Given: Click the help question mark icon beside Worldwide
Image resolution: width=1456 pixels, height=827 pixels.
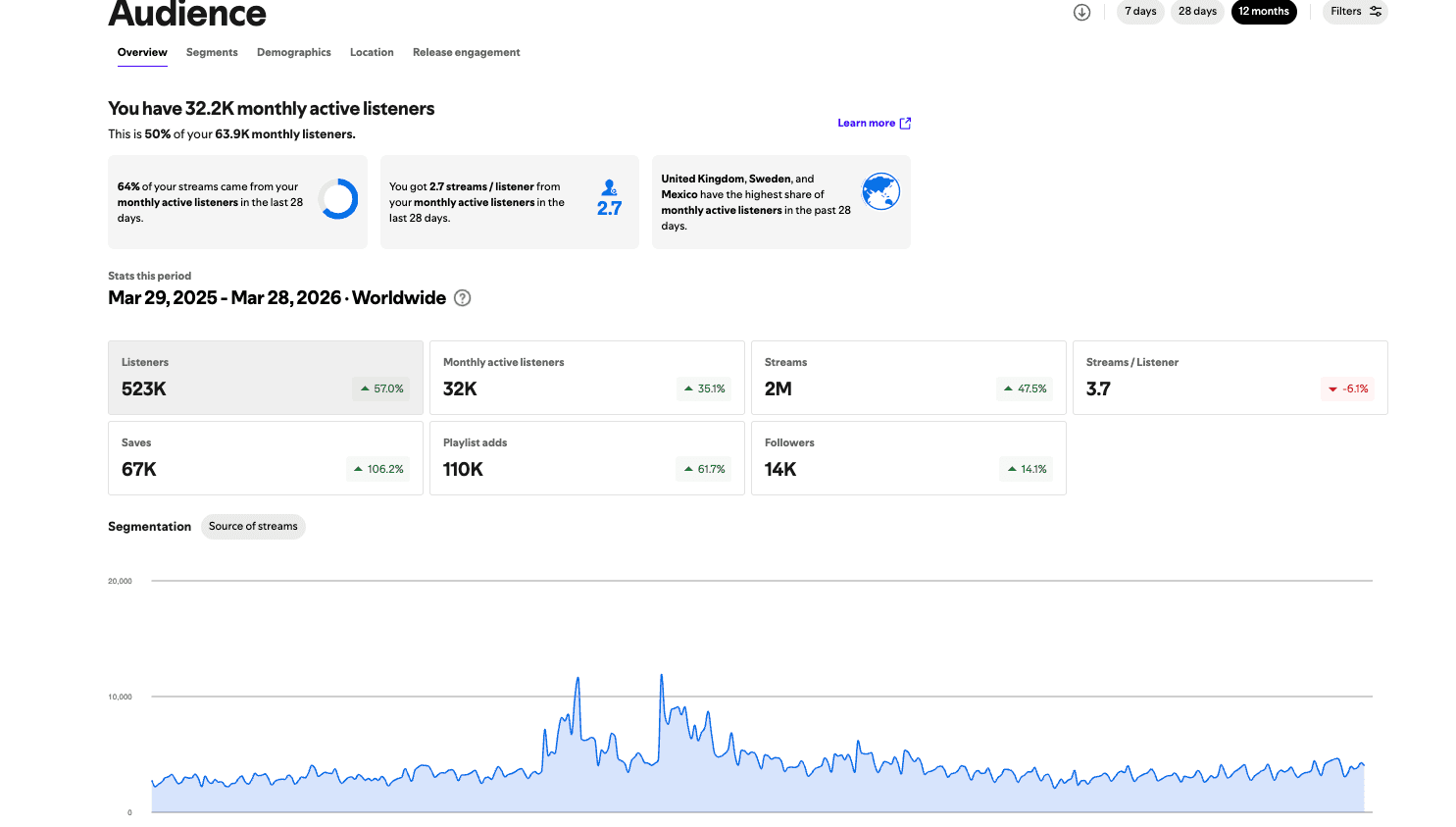Looking at the screenshot, I should coord(463,298).
